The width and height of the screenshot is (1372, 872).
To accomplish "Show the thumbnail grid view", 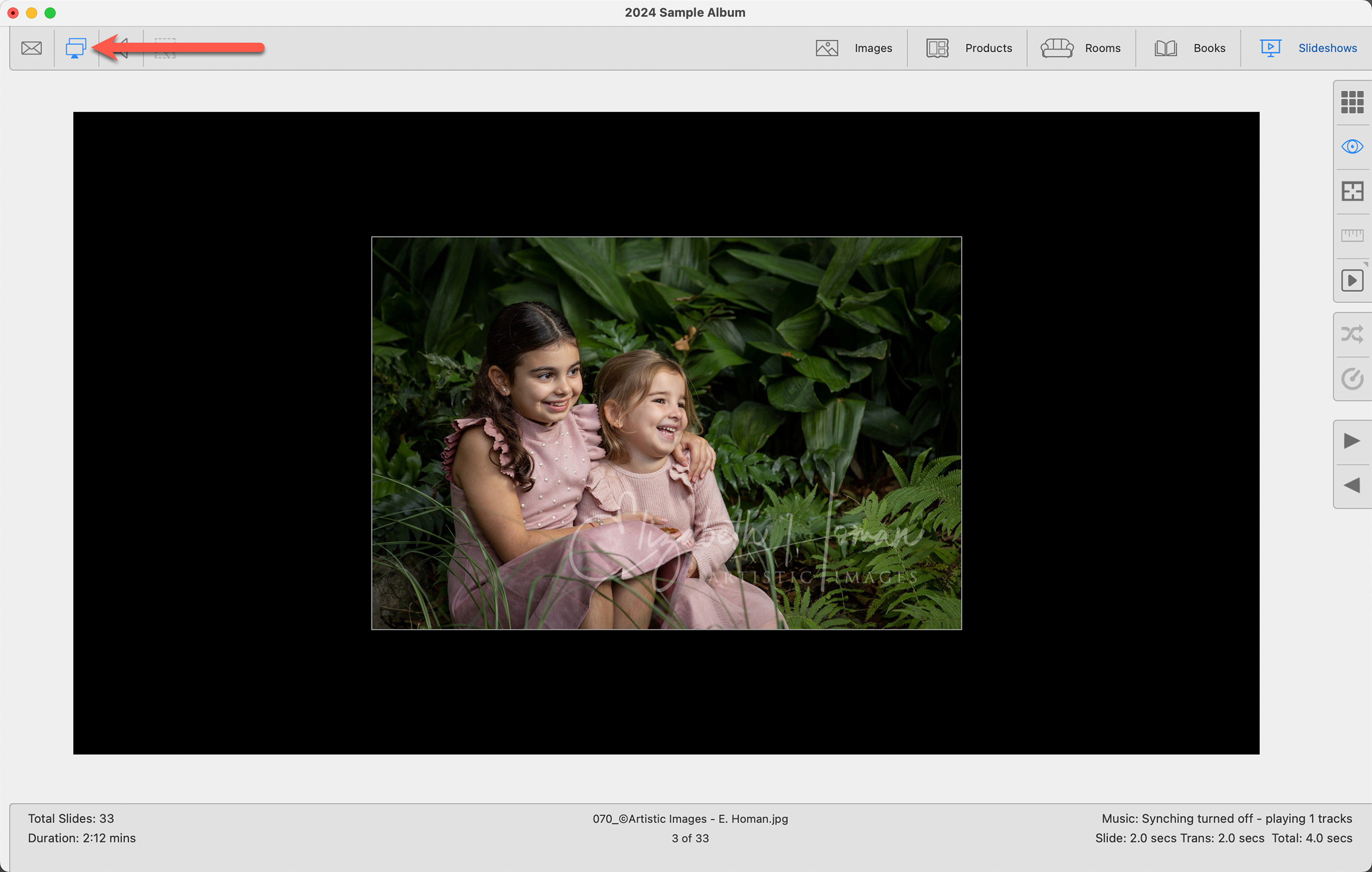I will pyautogui.click(x=1351, y=102).
